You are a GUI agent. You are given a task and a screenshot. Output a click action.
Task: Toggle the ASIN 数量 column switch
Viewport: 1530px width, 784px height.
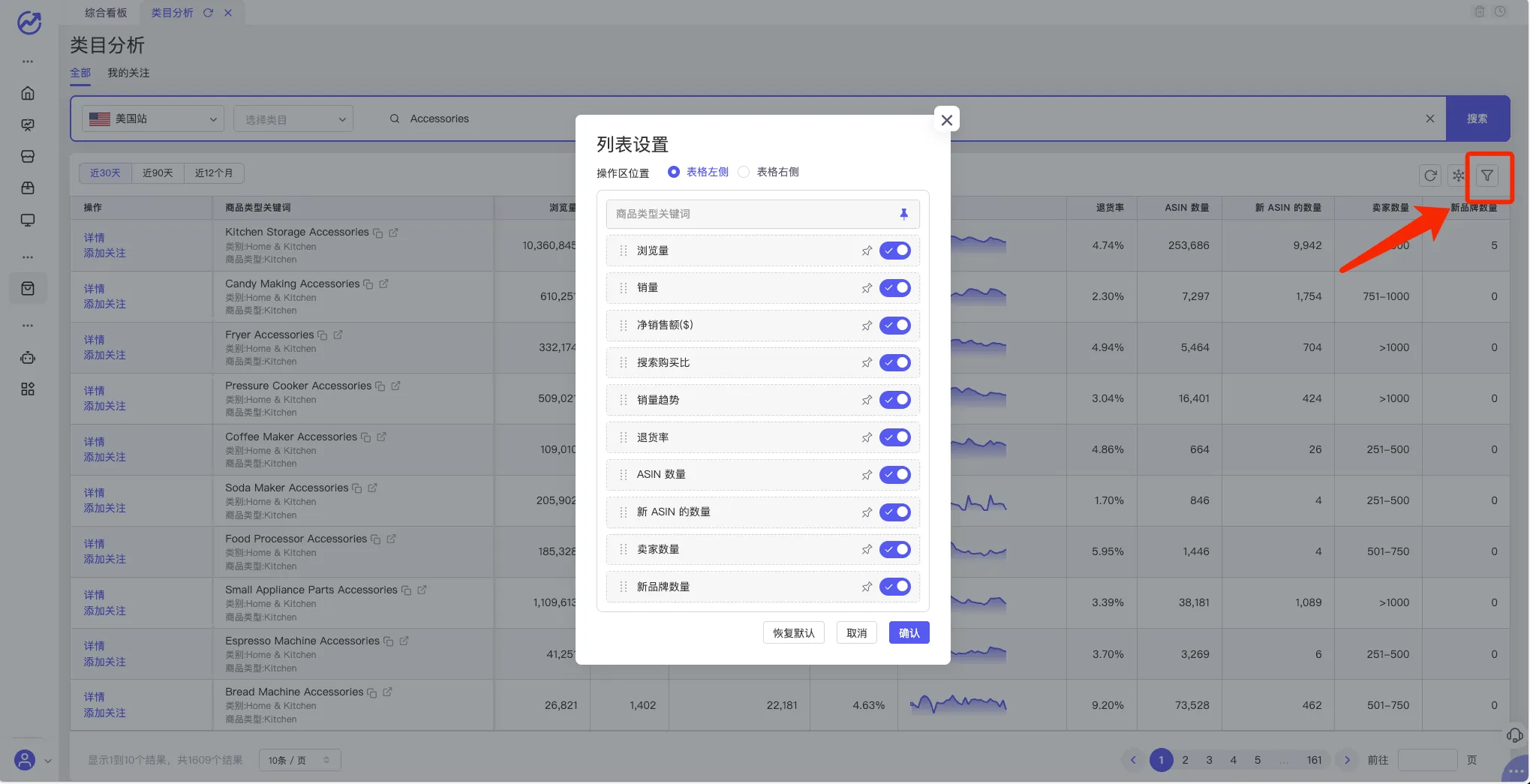(x=895, y=474)
